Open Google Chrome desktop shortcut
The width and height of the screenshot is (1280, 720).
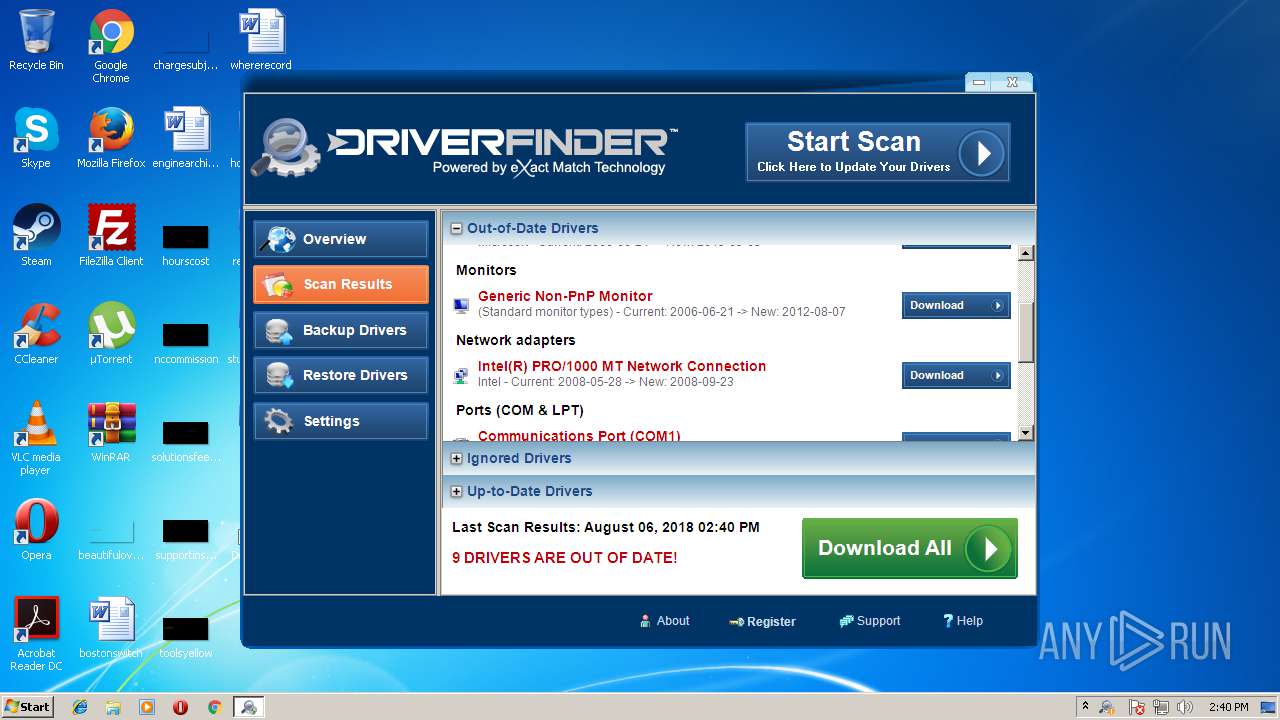coord(111,46)
